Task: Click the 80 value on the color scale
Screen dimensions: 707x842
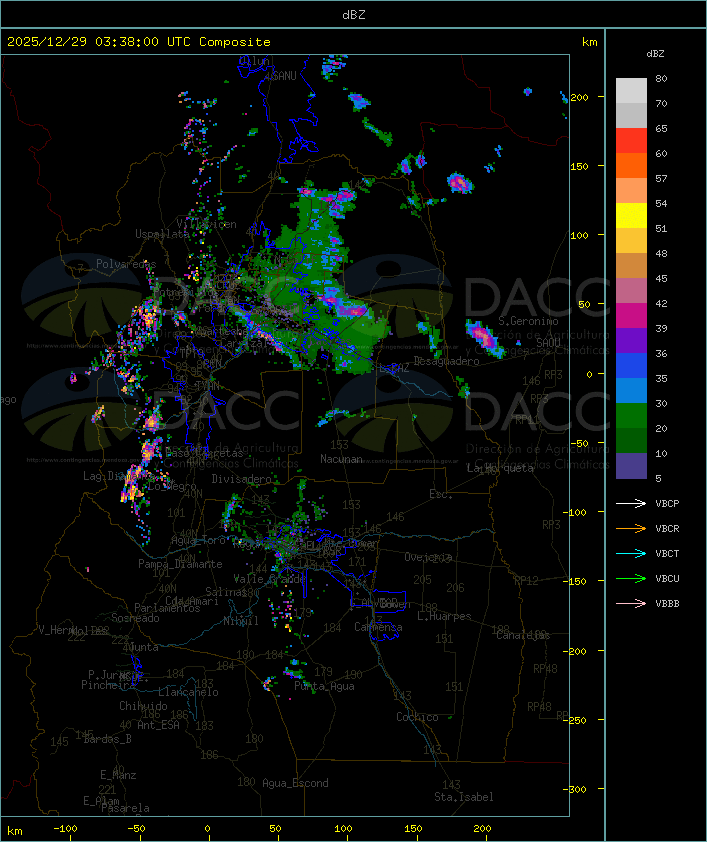Action: click(661, 78)
